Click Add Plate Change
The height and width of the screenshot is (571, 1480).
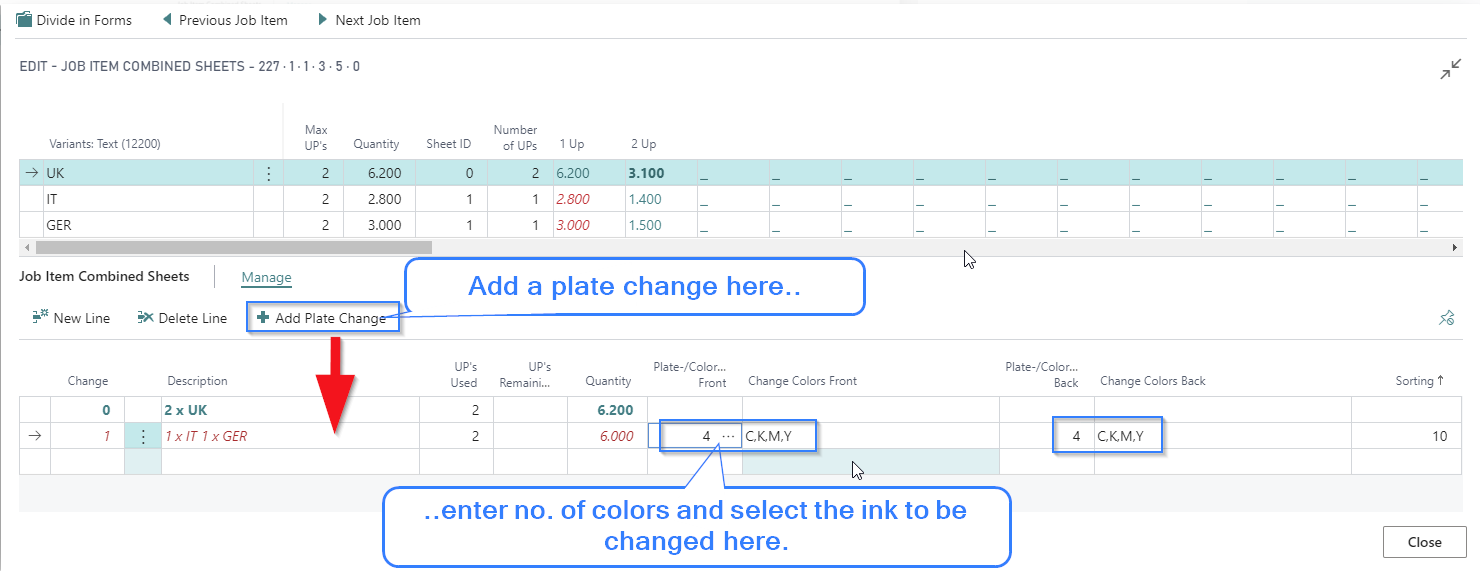tap(322, 318)
